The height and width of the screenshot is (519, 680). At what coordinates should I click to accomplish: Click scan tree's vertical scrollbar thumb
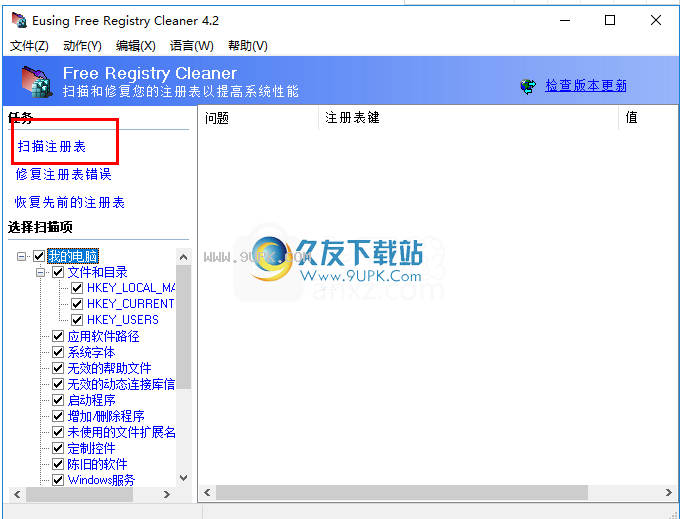click(183, 327)
